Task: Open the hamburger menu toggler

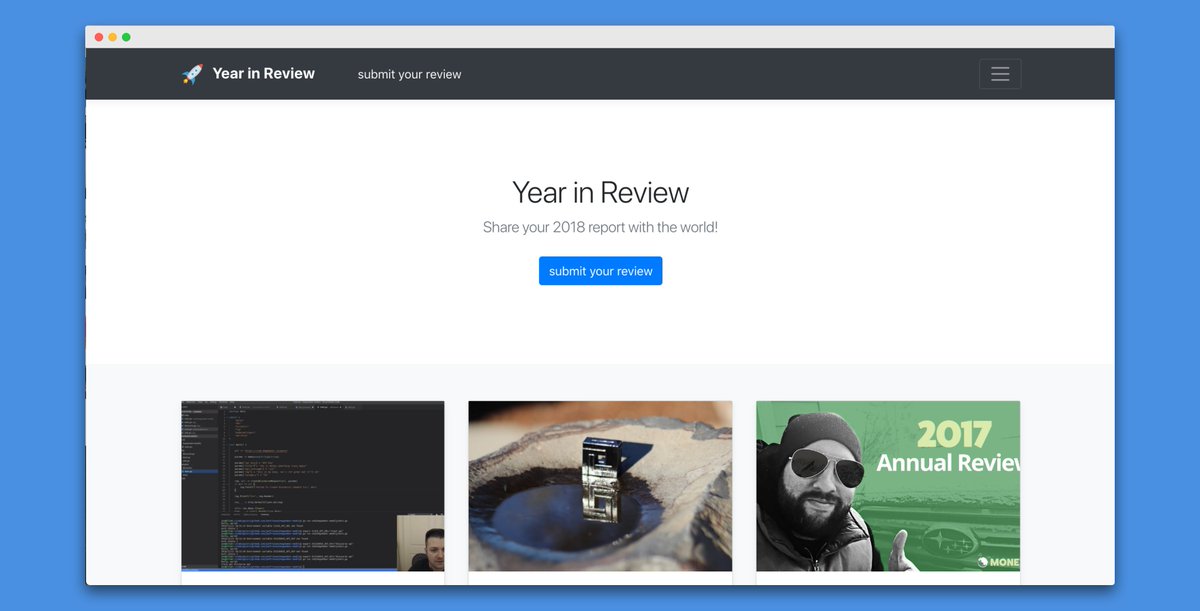Action: tap(999, 74)
